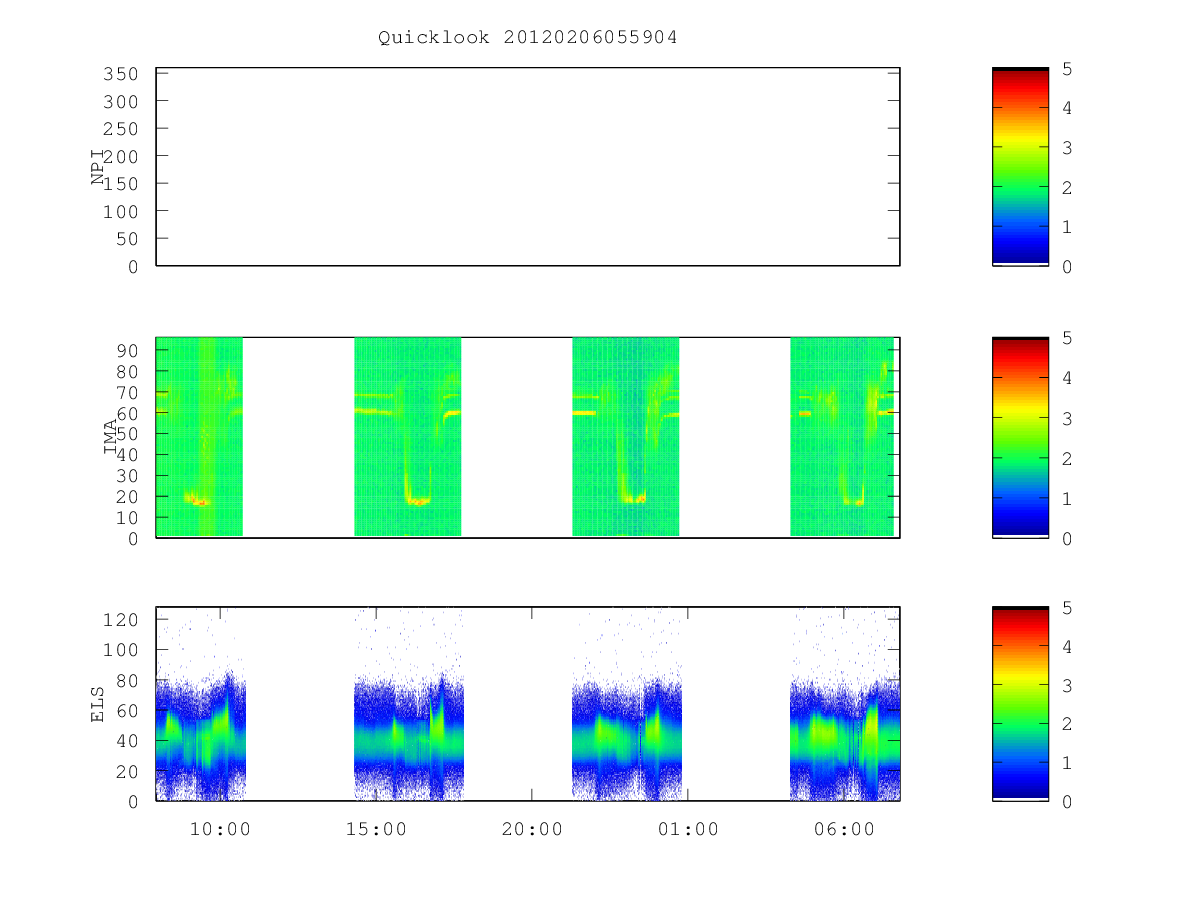Select the IMA axis label
1200x900 pixels.
111,437
